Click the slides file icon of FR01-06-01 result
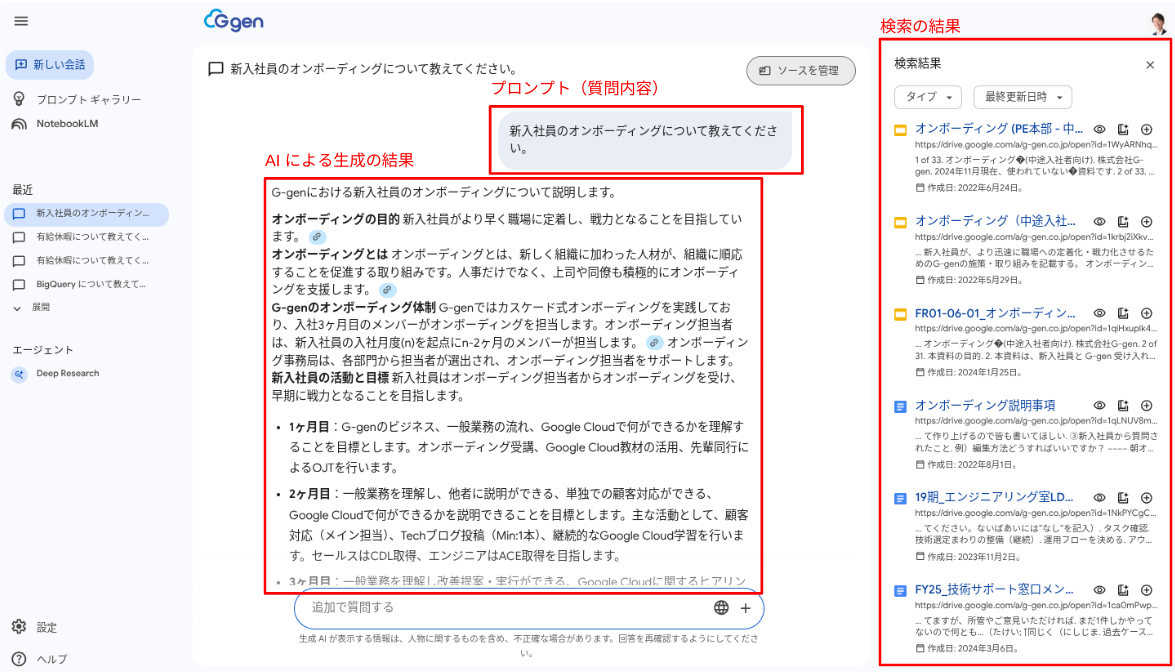The image size is (1175, 672). tap(900, 315)
